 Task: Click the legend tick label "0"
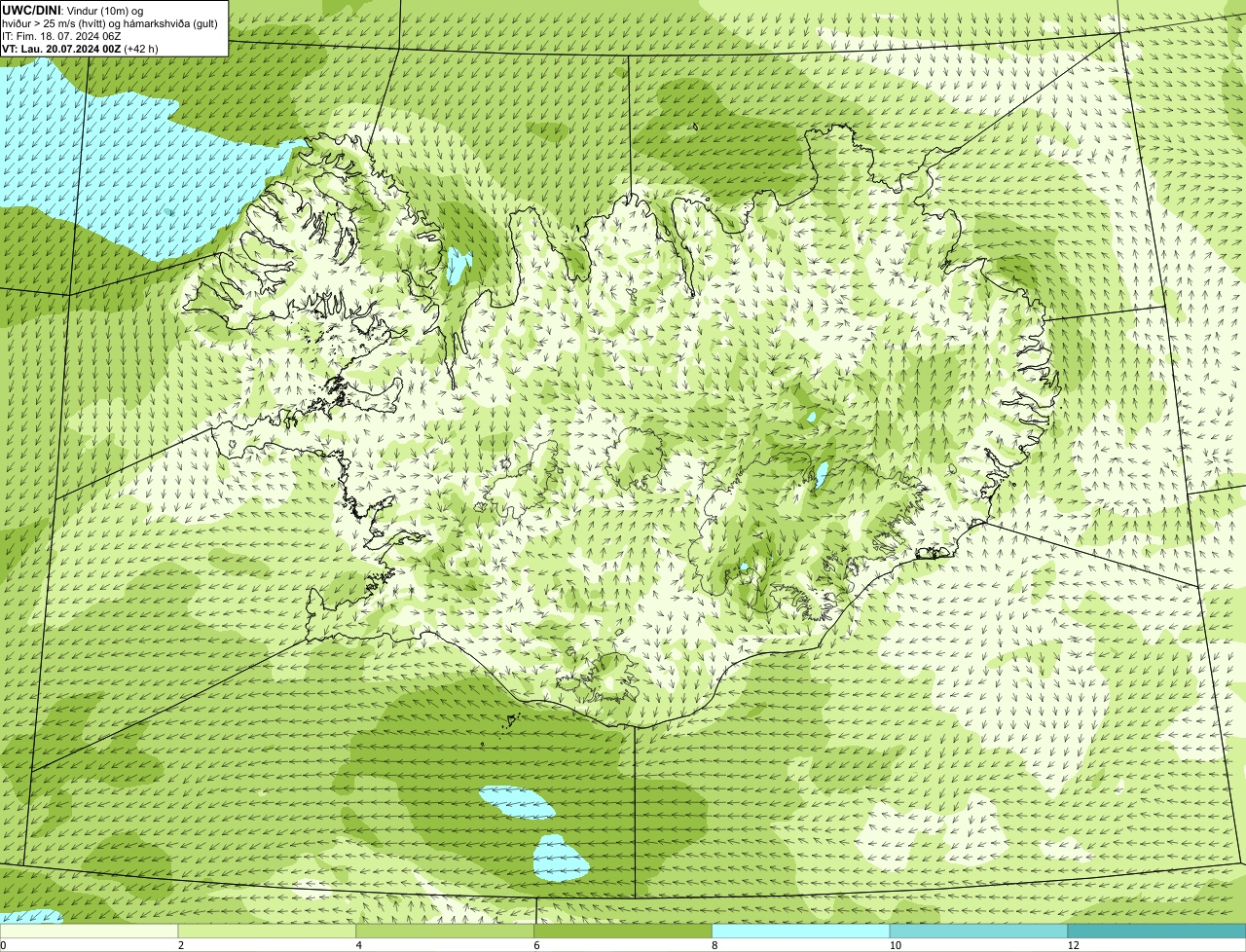tap(4, 945)
